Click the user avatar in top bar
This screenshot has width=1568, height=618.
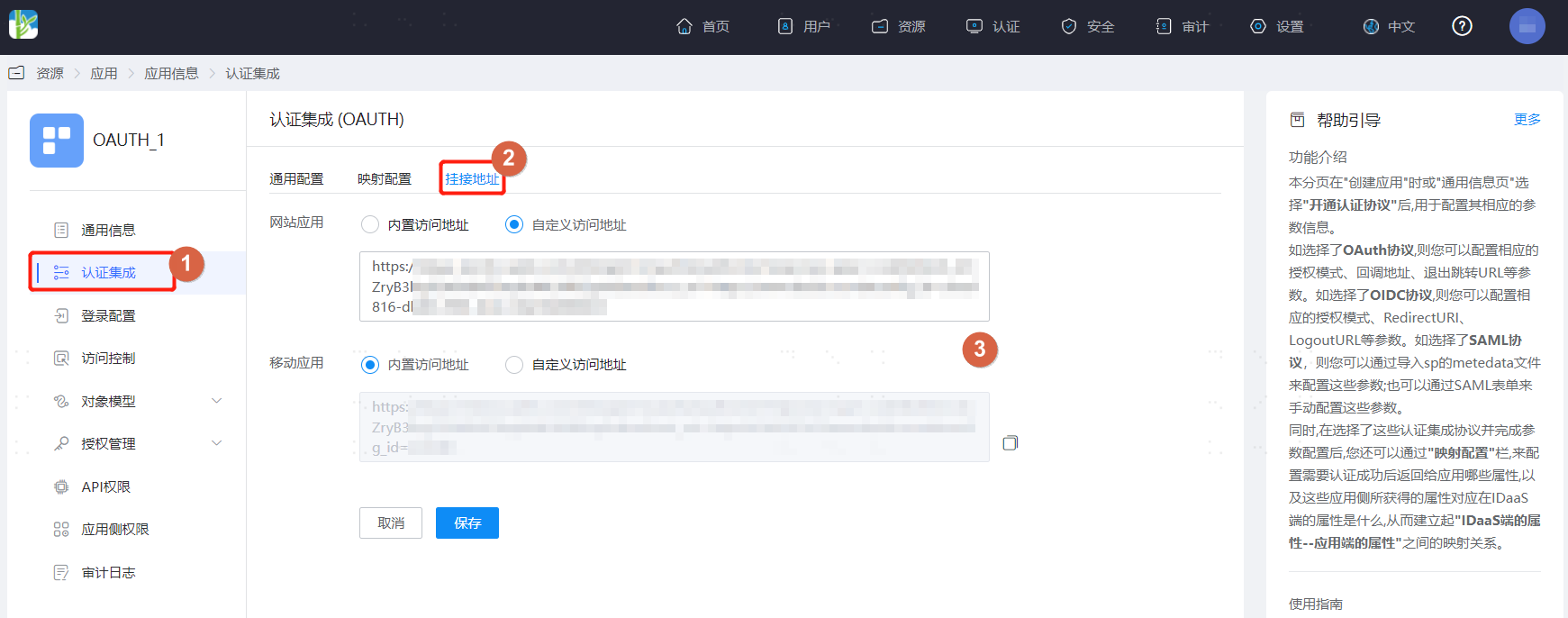[1527, 26]
